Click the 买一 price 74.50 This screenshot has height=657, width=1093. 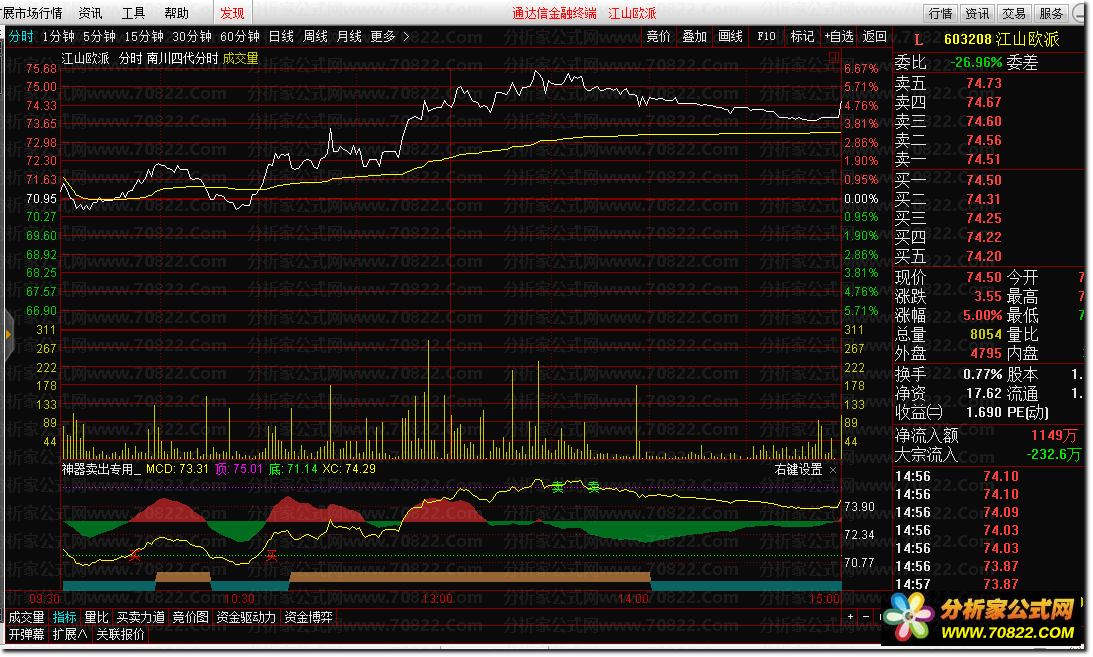click(x=984, y=180)
